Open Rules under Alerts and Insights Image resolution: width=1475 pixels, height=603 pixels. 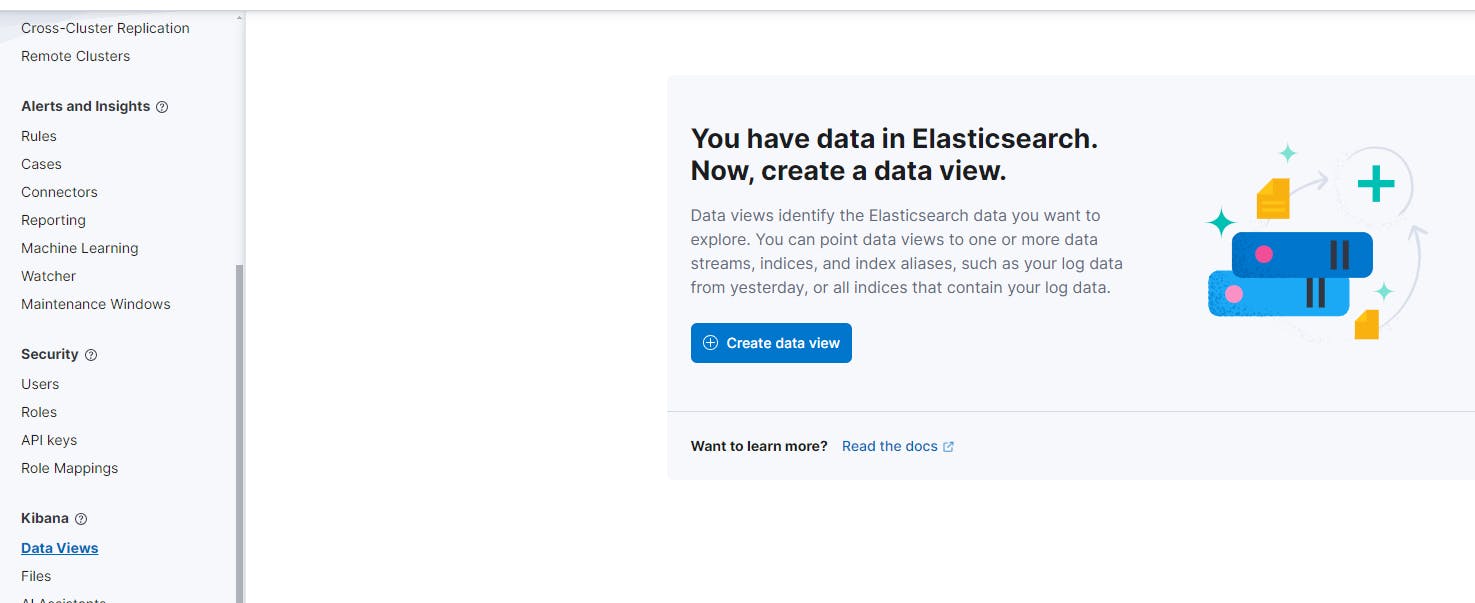coord(39,136)
